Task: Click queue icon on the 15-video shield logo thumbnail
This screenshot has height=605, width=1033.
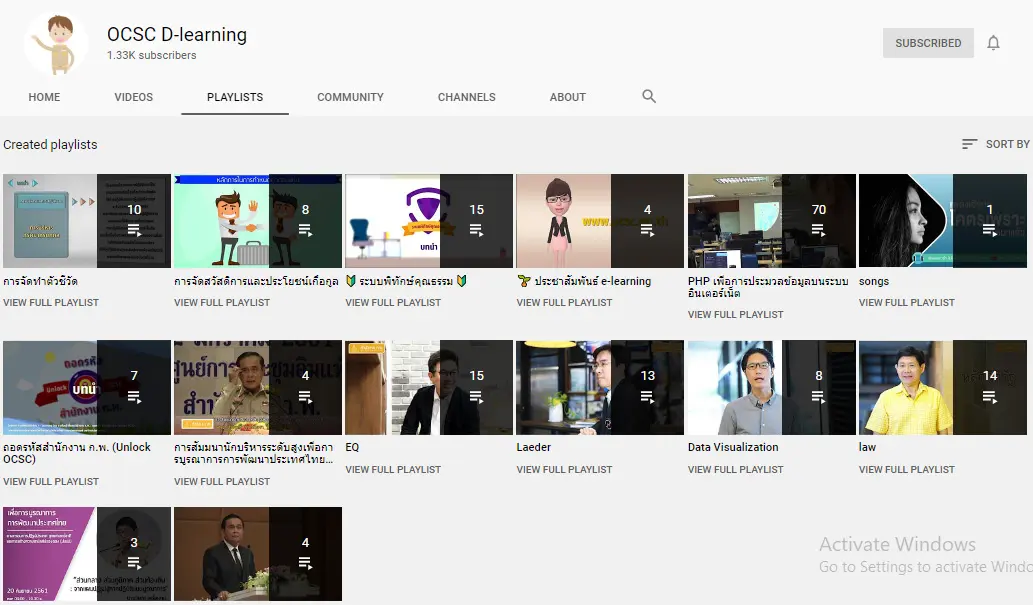Action: tap(476, 230)
